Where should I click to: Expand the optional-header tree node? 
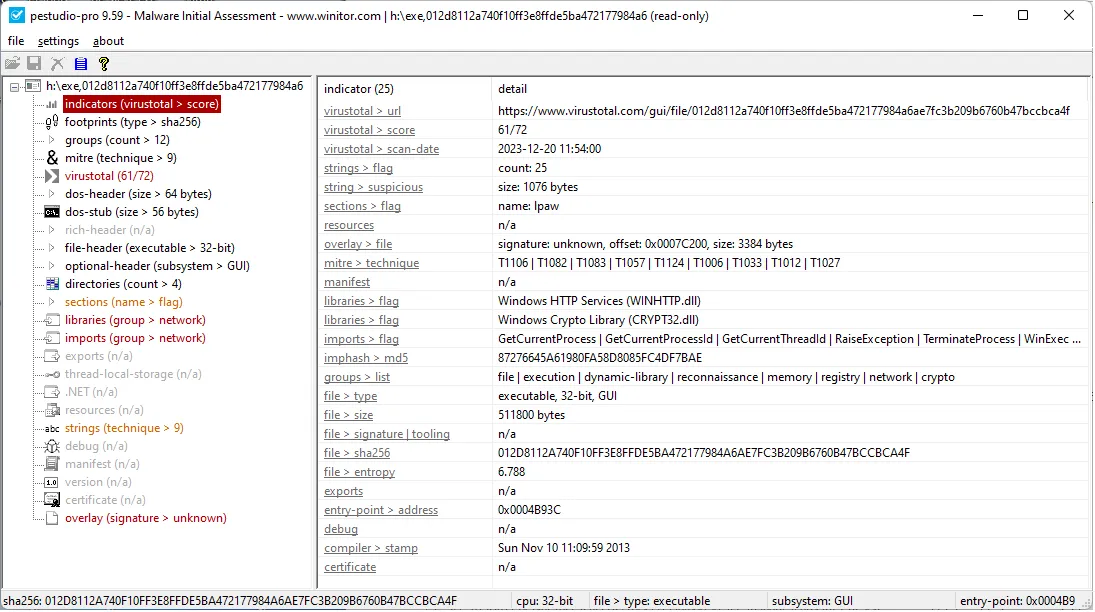pyautogui.click(x=51, y=265)
